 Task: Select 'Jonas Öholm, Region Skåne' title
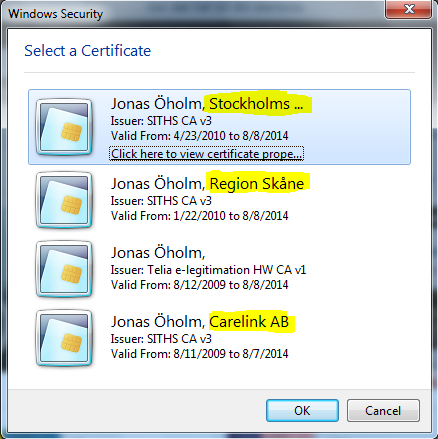click(x=207, y=184)
